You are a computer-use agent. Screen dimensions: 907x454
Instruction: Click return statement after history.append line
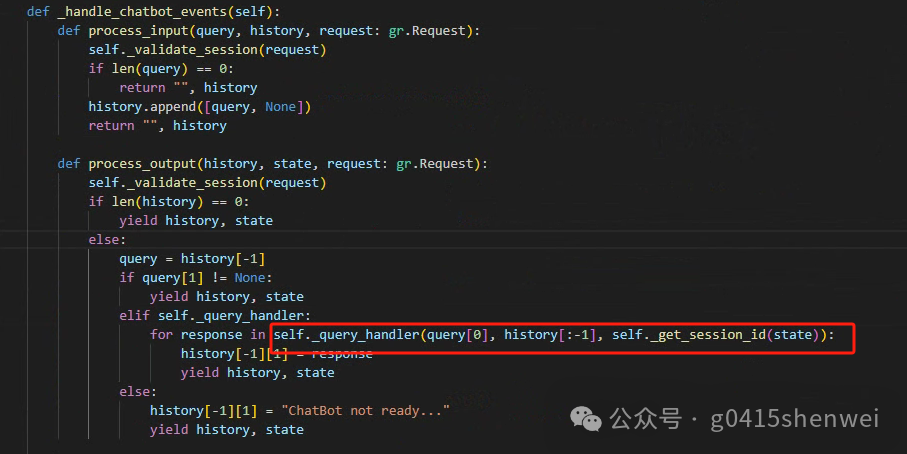157,126
